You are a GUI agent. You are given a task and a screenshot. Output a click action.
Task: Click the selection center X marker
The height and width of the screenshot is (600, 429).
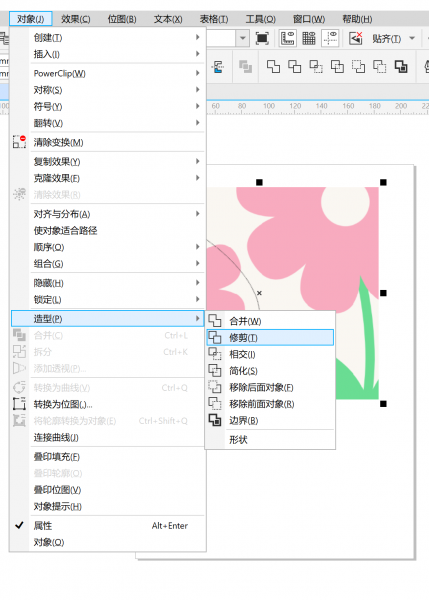pos(259,293)
